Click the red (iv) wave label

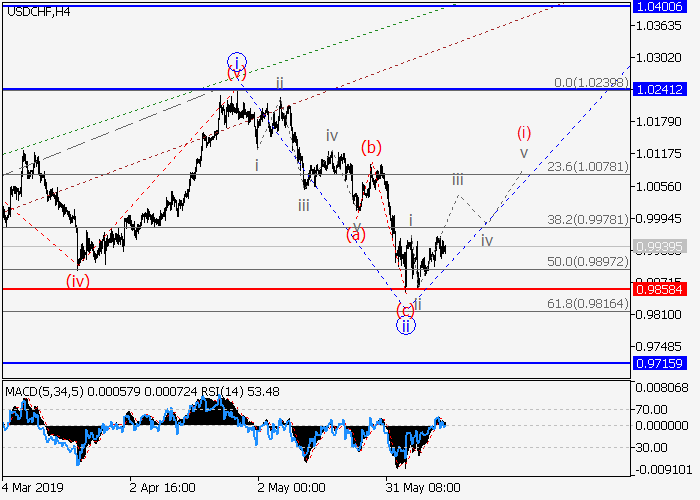(78, 280)
